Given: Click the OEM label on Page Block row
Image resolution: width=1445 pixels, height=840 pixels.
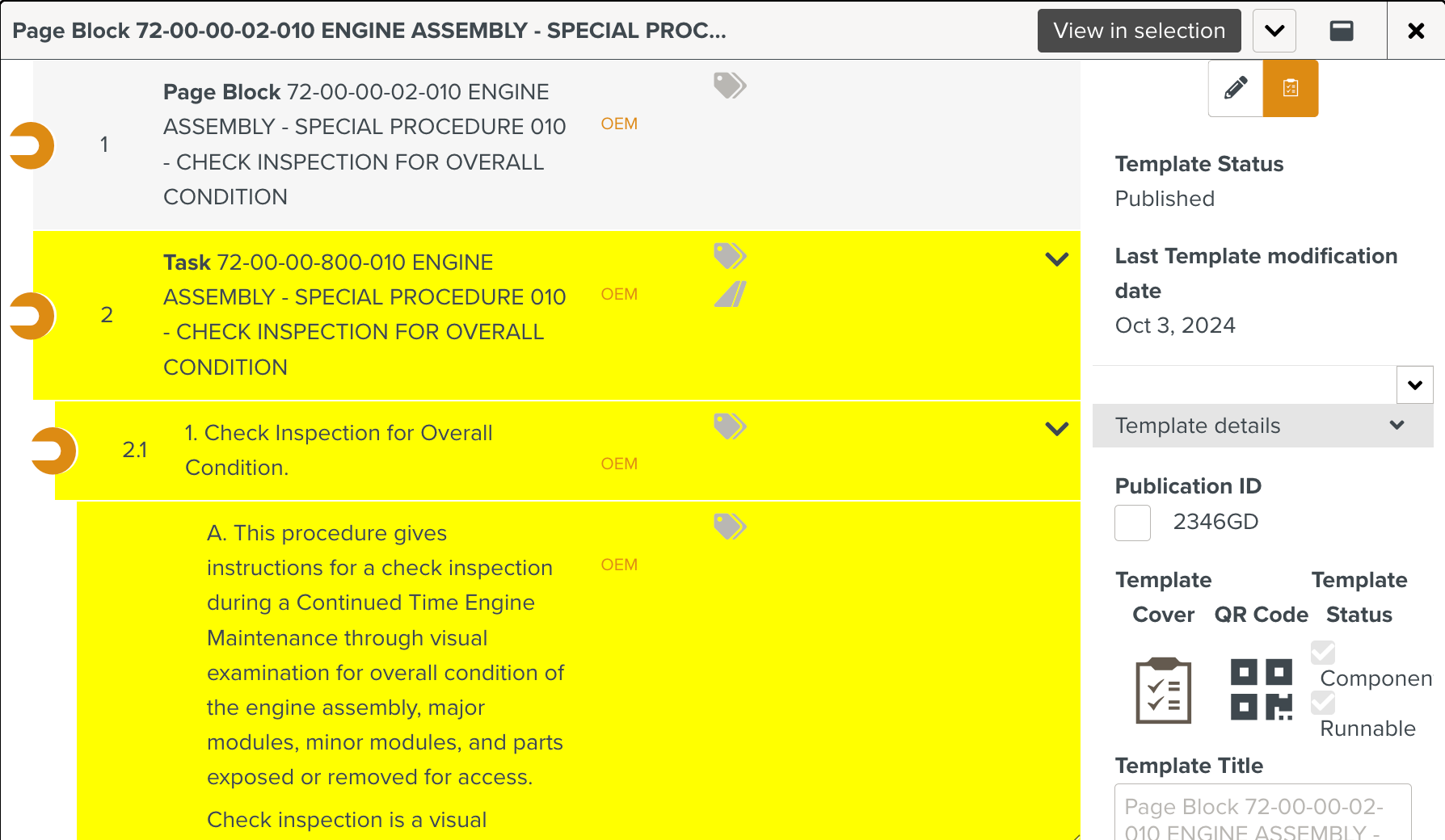Looking at the screenshot, I should coord(619,124).
